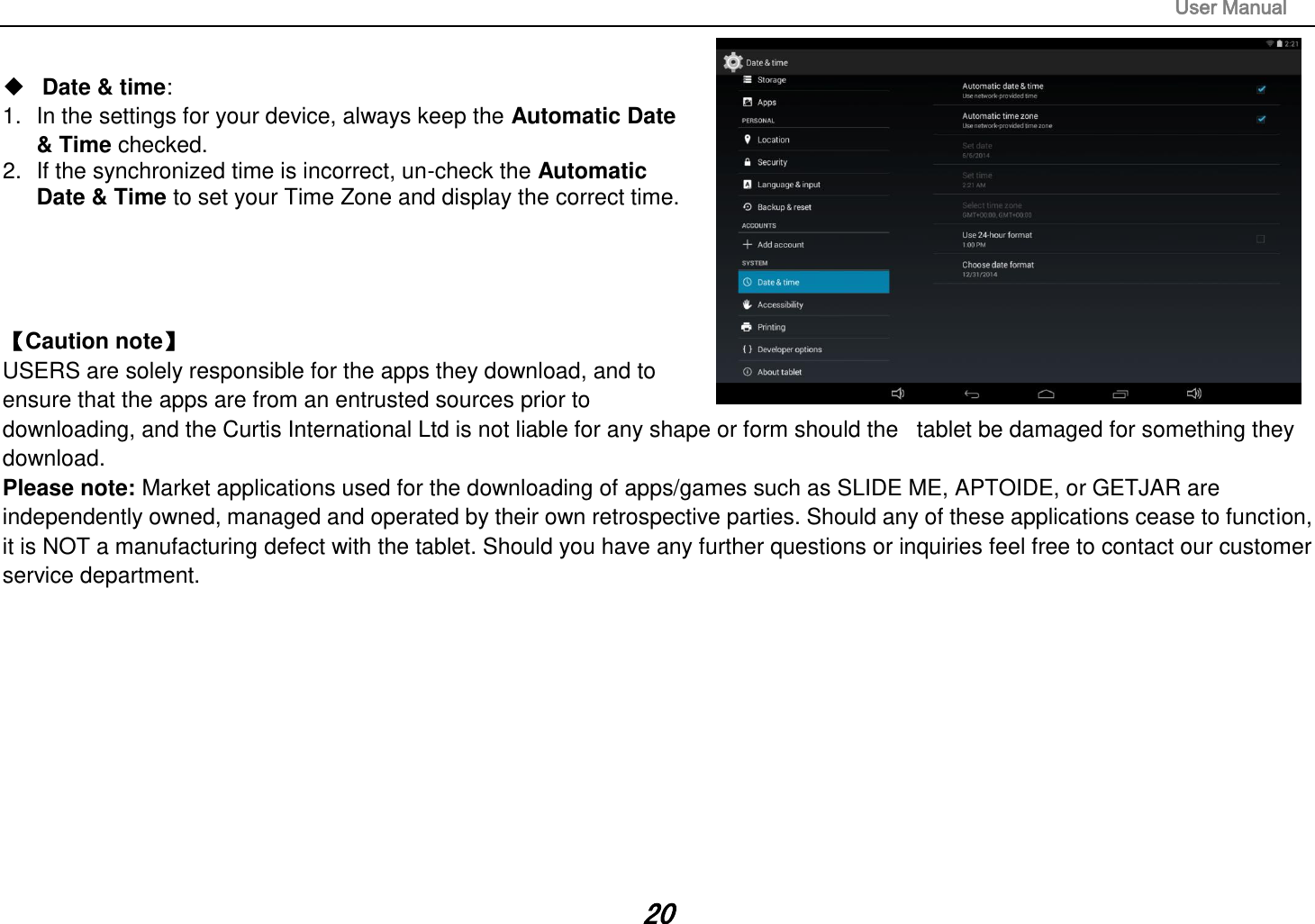Click the 2:21 status bar clock
1315x924 pixels.
pos(1292,43)
